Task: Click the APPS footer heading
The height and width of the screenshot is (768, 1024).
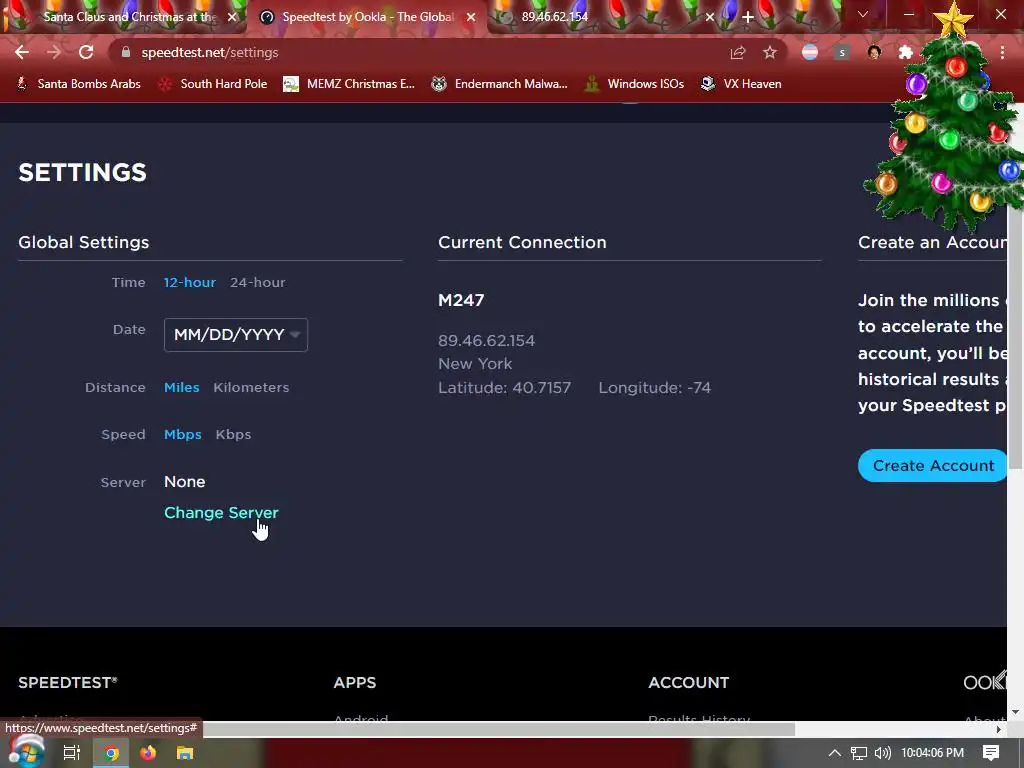Action: click(x=355, y=682)
